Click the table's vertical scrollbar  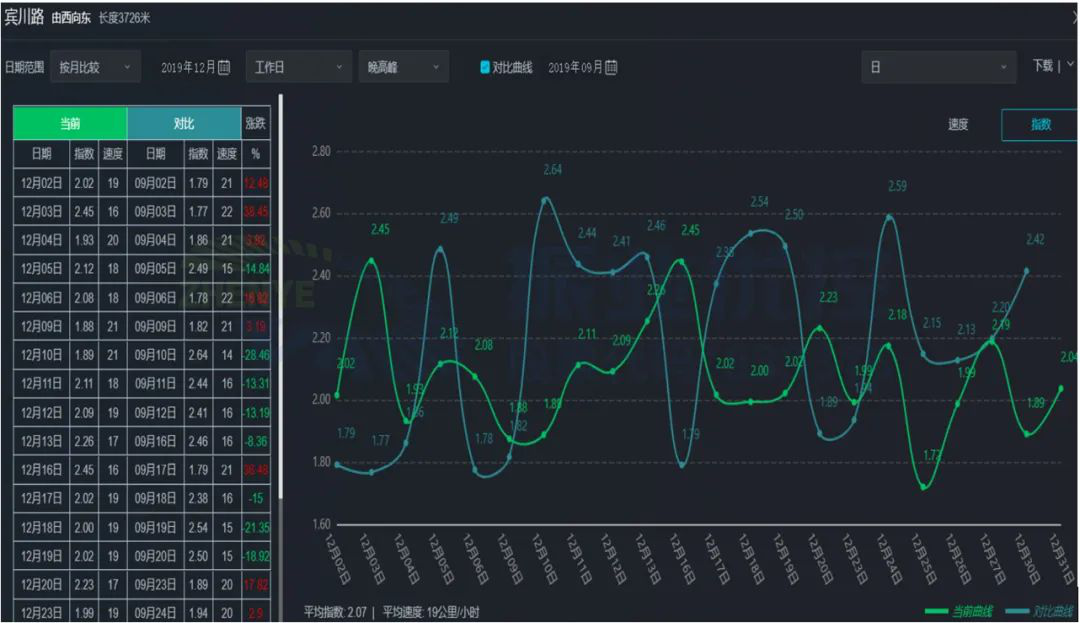281,300
